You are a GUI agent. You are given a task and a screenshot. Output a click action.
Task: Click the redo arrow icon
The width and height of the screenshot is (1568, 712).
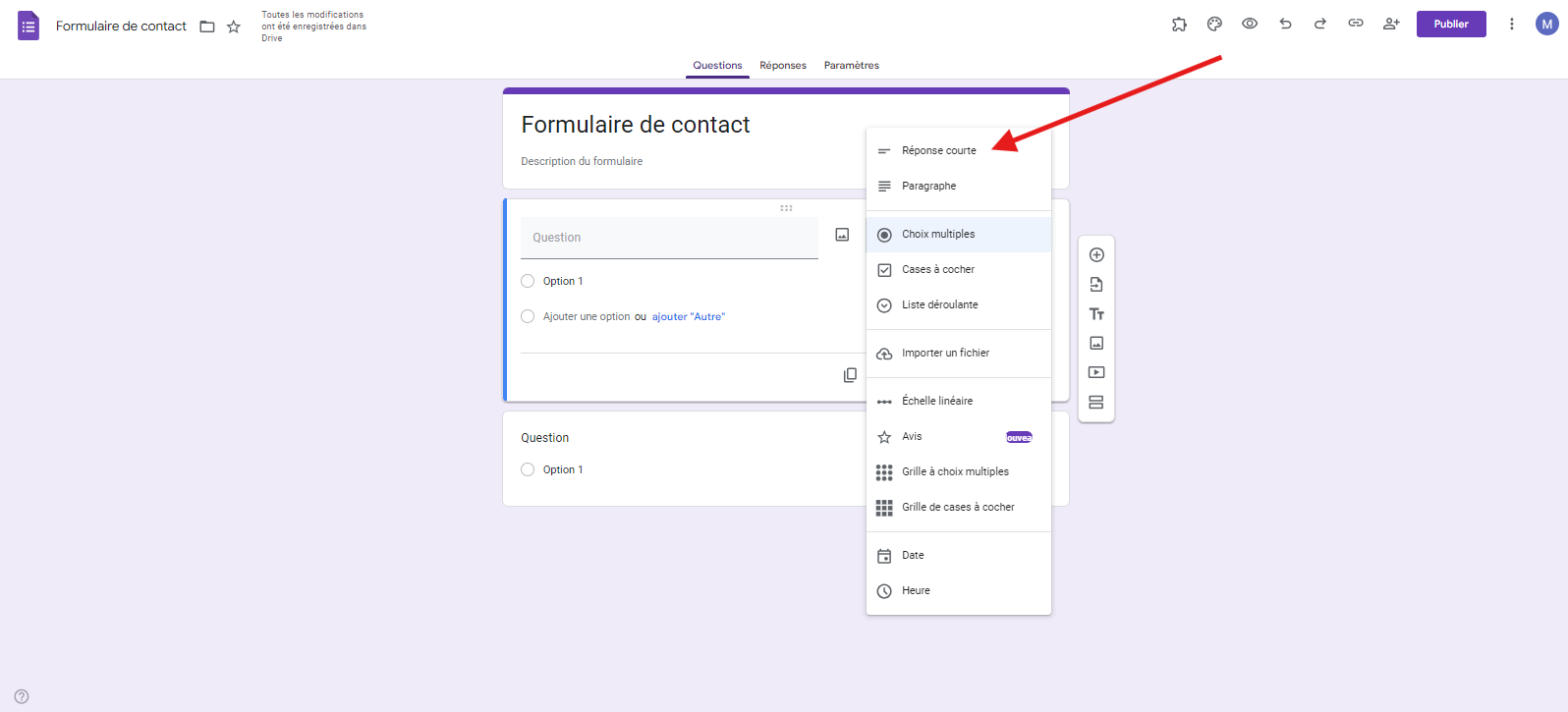pyautogui.click(x=1320, y=24)
